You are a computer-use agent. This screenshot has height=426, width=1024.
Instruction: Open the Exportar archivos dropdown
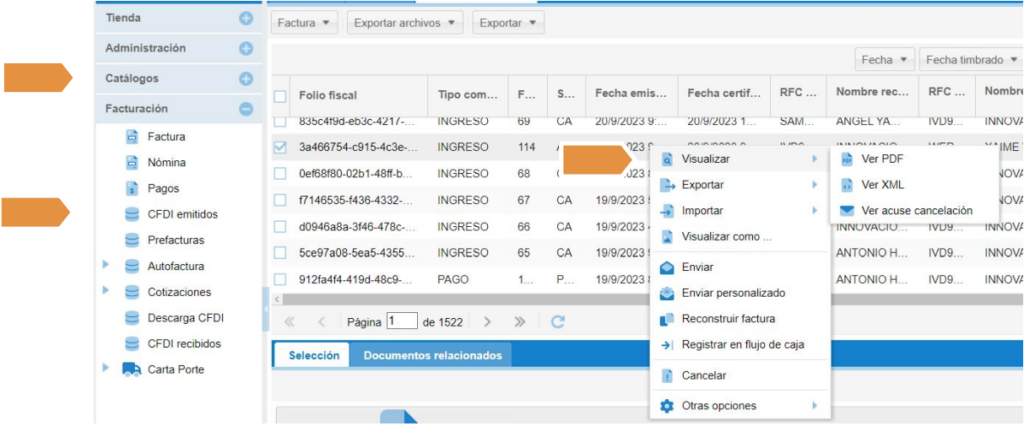[x=405, y=22]
